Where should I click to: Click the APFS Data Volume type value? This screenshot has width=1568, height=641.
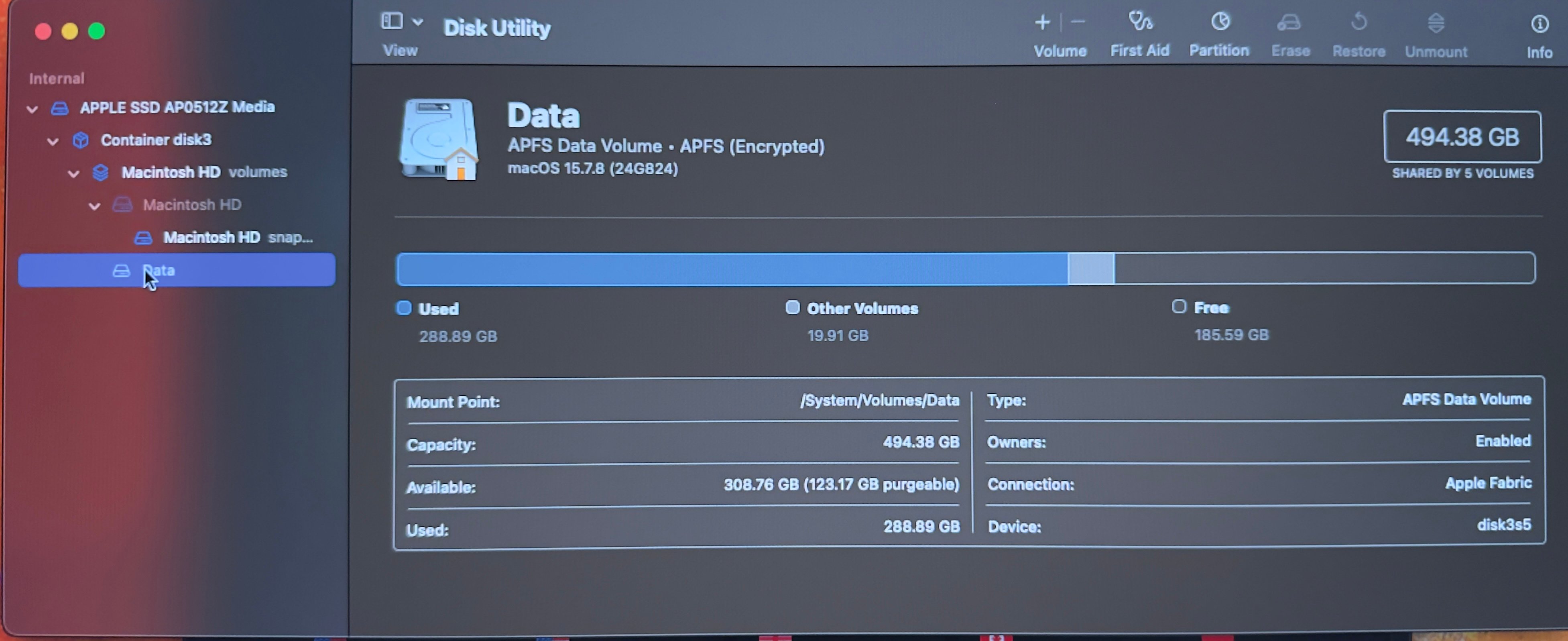[1466, 399]
